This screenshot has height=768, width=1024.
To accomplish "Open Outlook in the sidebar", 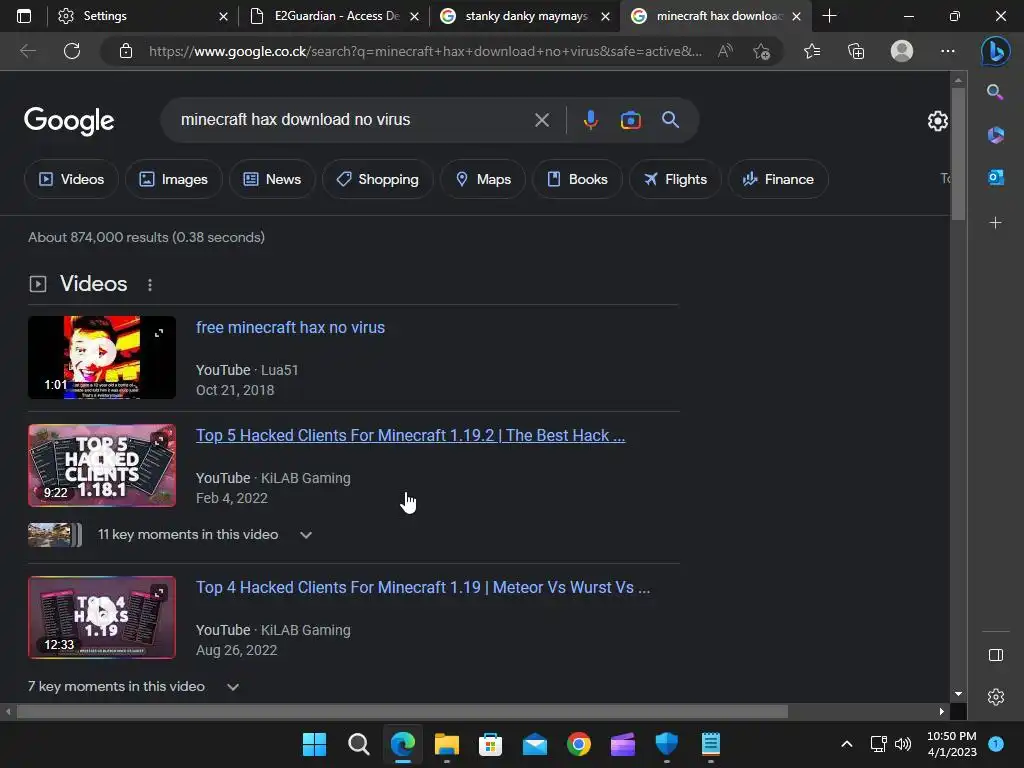I will (x=995, y=177).
